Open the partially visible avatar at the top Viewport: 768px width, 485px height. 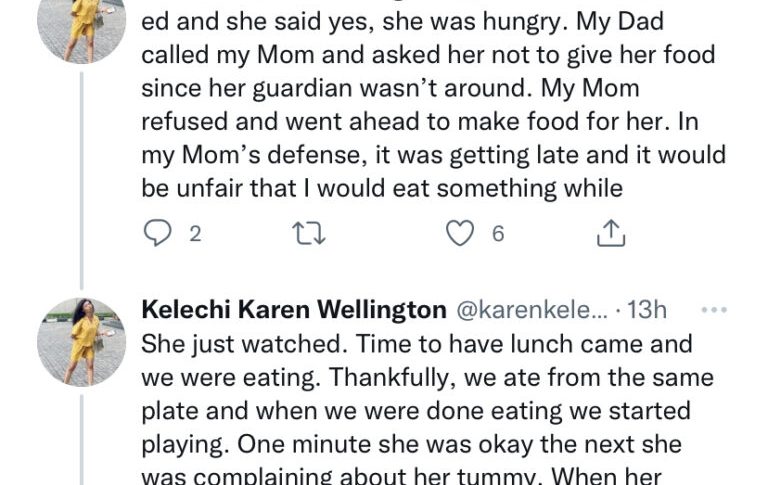(x=82, y=25)
